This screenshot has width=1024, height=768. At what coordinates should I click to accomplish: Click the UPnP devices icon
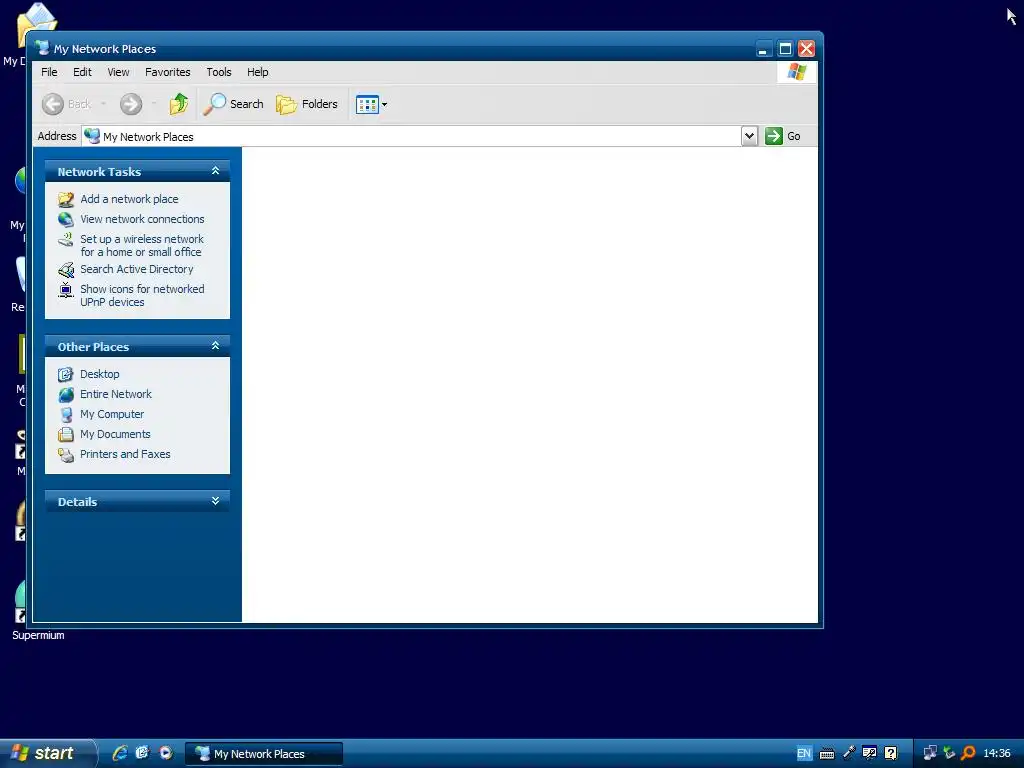tap(66, 290)
